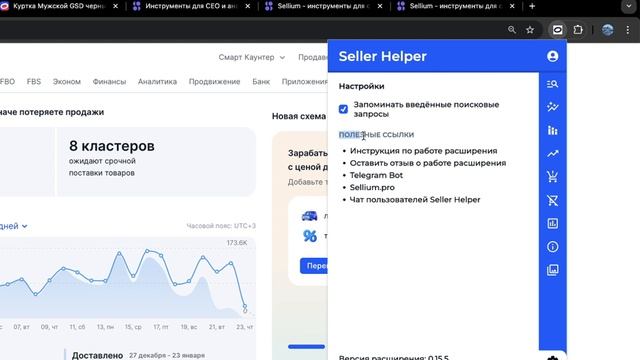
Task: Open the crossed-out cart tool in sidebar
Action: coord(552,200)
